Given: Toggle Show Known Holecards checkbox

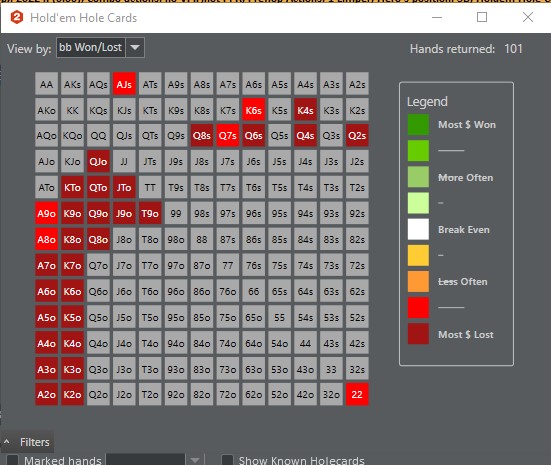Looking at the screenshot, I should tap(227, 460).
